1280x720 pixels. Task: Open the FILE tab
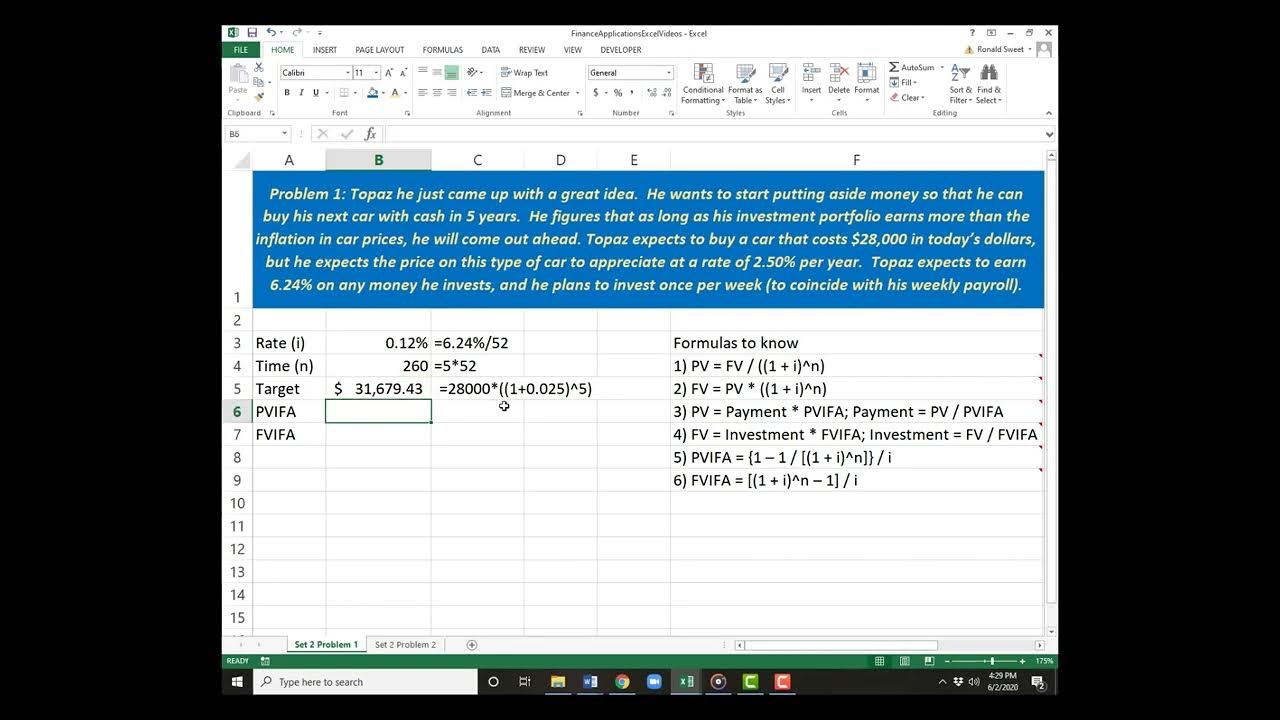(x=241, y=49)
